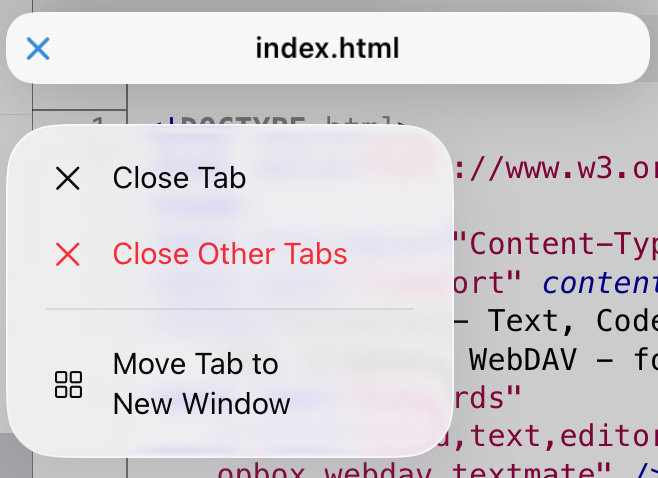
Task: Click the code fragment ending in rds"
Action: point(488,397)
